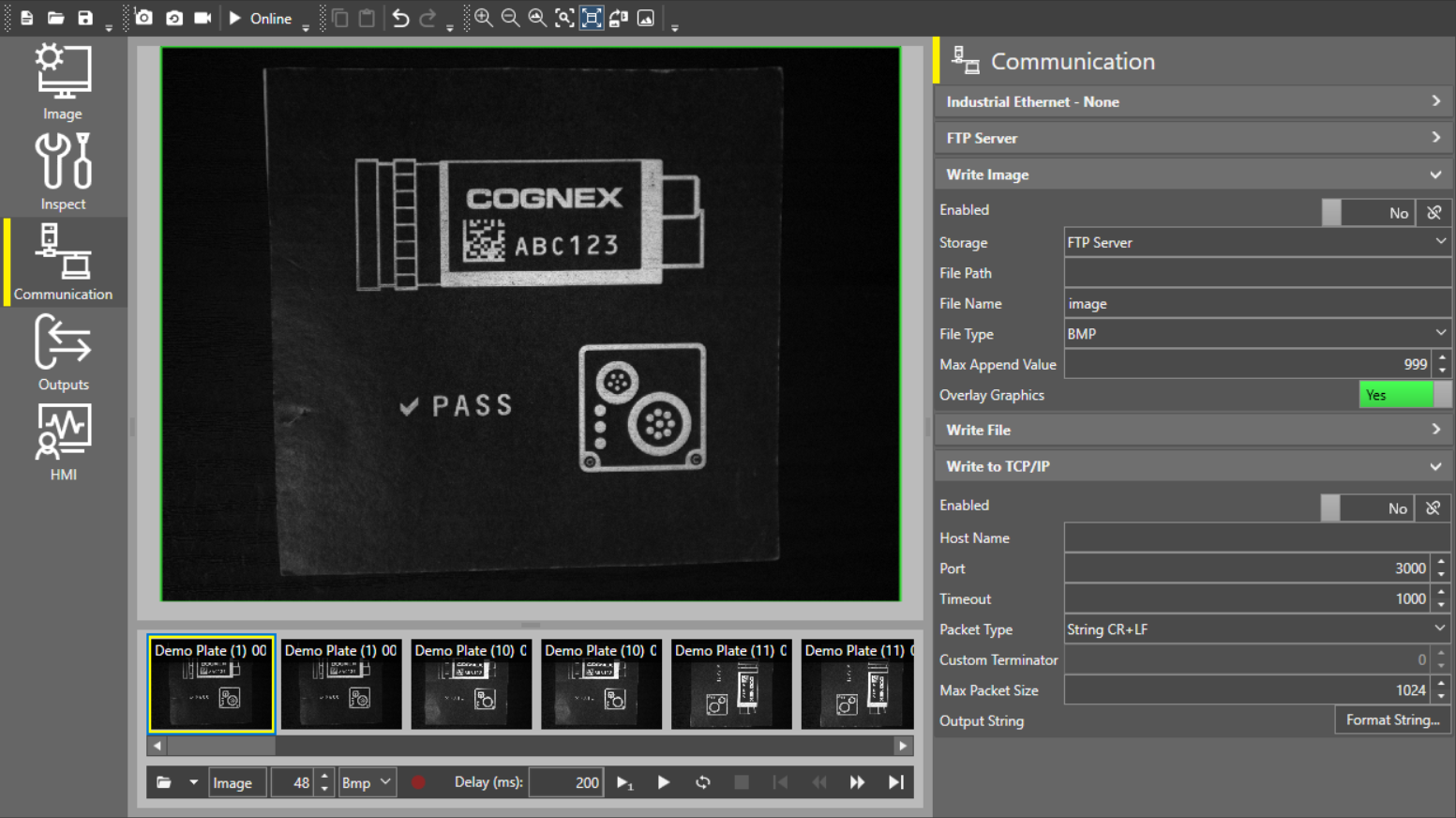Expand the Industrial Ethernet section header
The image size is (1456, 818).
click(x=1193, y=101)
